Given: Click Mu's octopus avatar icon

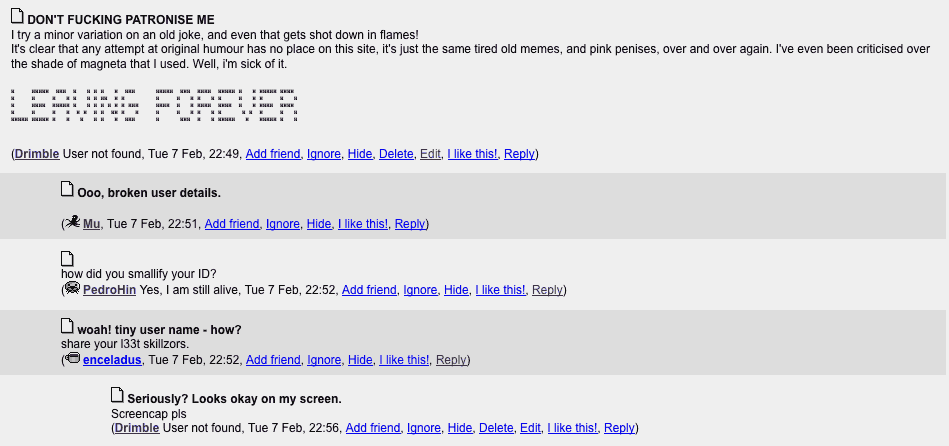Looking at the screenshot, I should click(73, 222).
